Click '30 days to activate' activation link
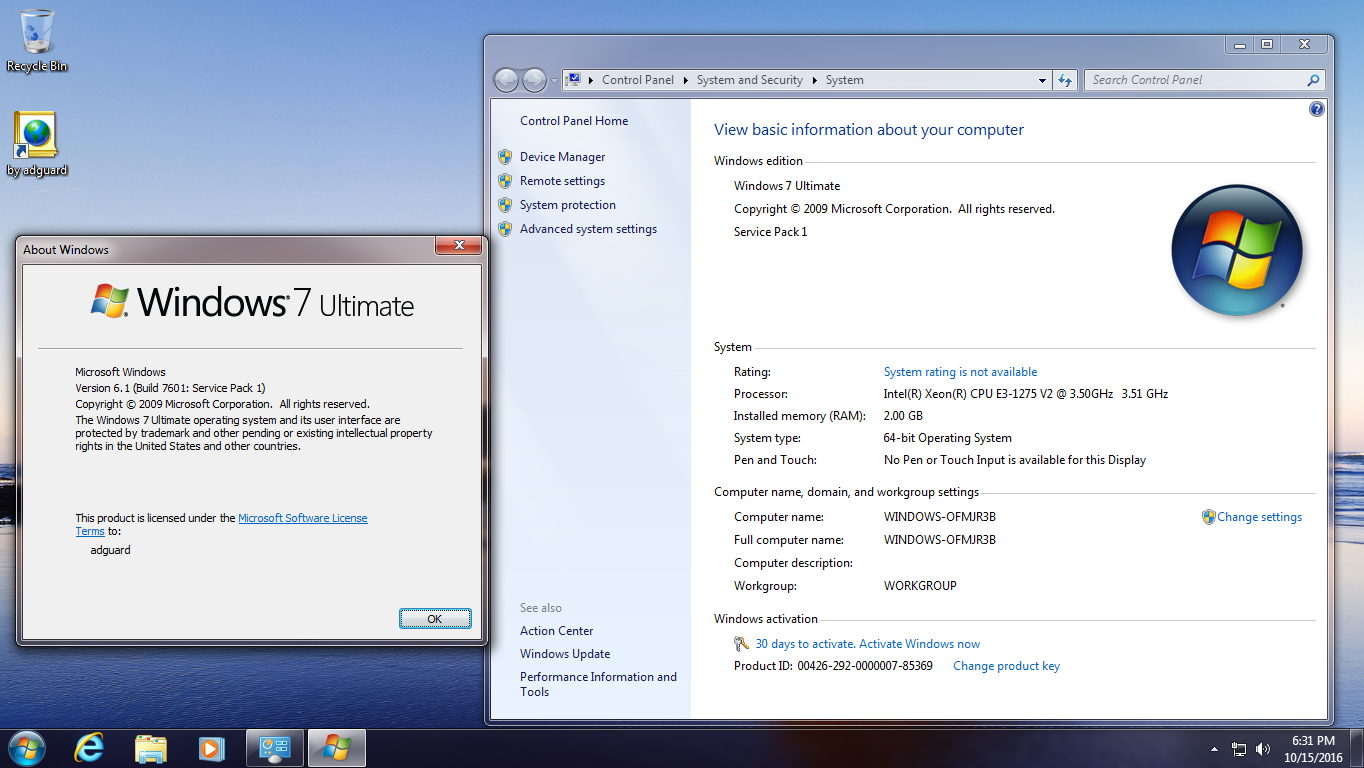Viewport: 1364px width, 768px height. [868, 644]
